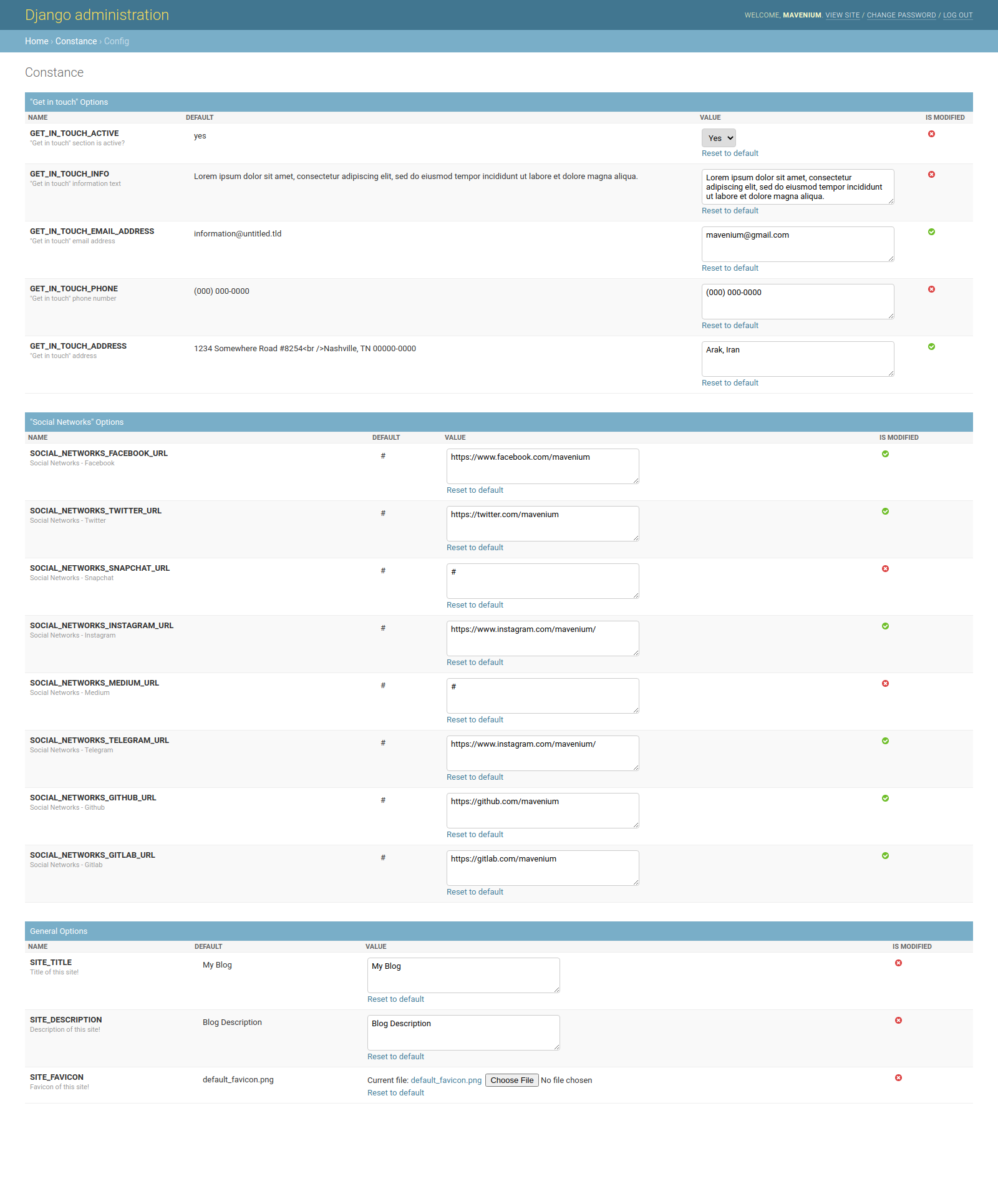Screen dimensions: 998x1204
Task: Open the Constance breadcrumb link
Action: point(76,41)
